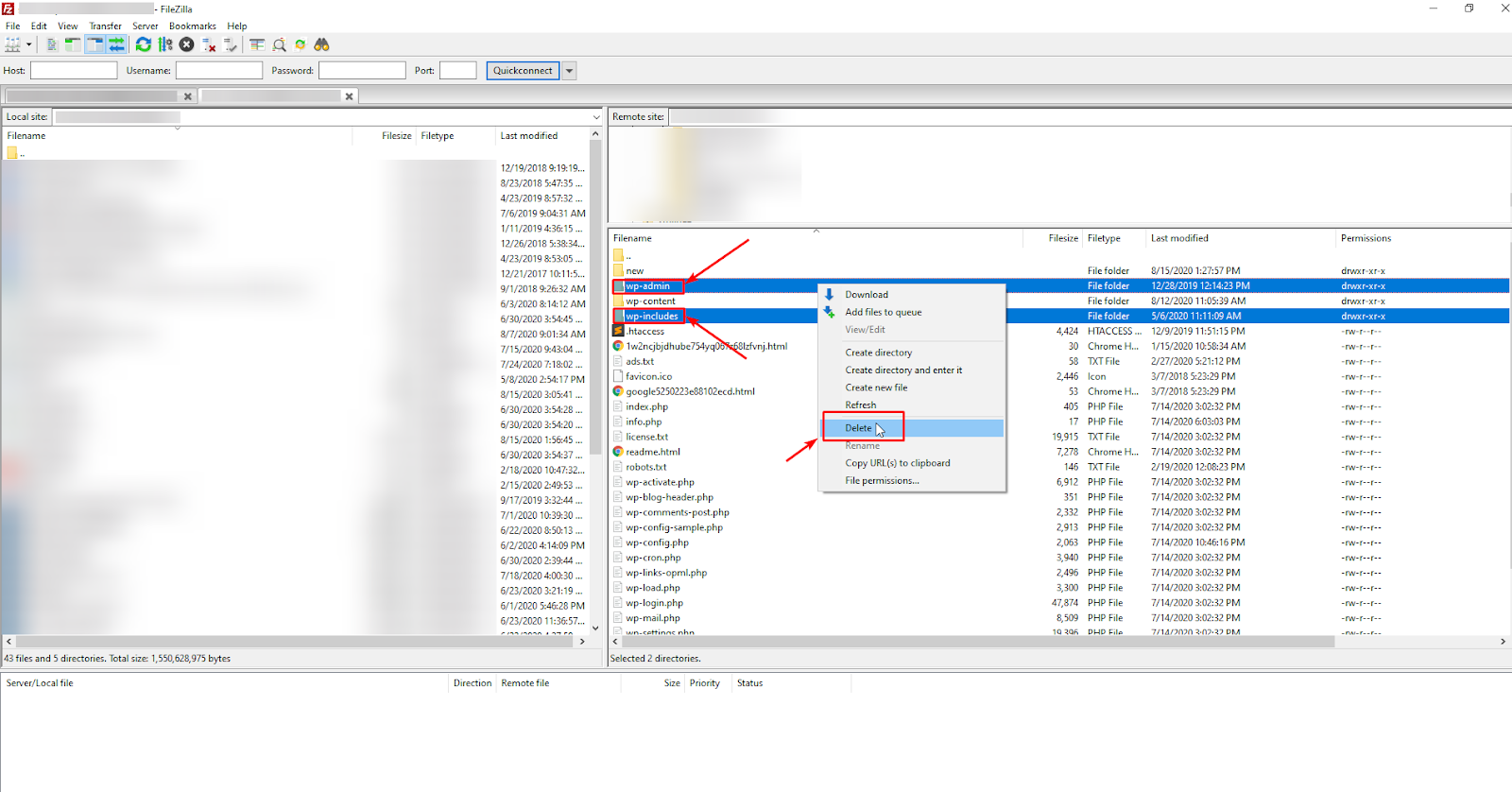The image size is (1512, 792).
Task: Sort remote list by Filetype column
Action: point(1104,238)
